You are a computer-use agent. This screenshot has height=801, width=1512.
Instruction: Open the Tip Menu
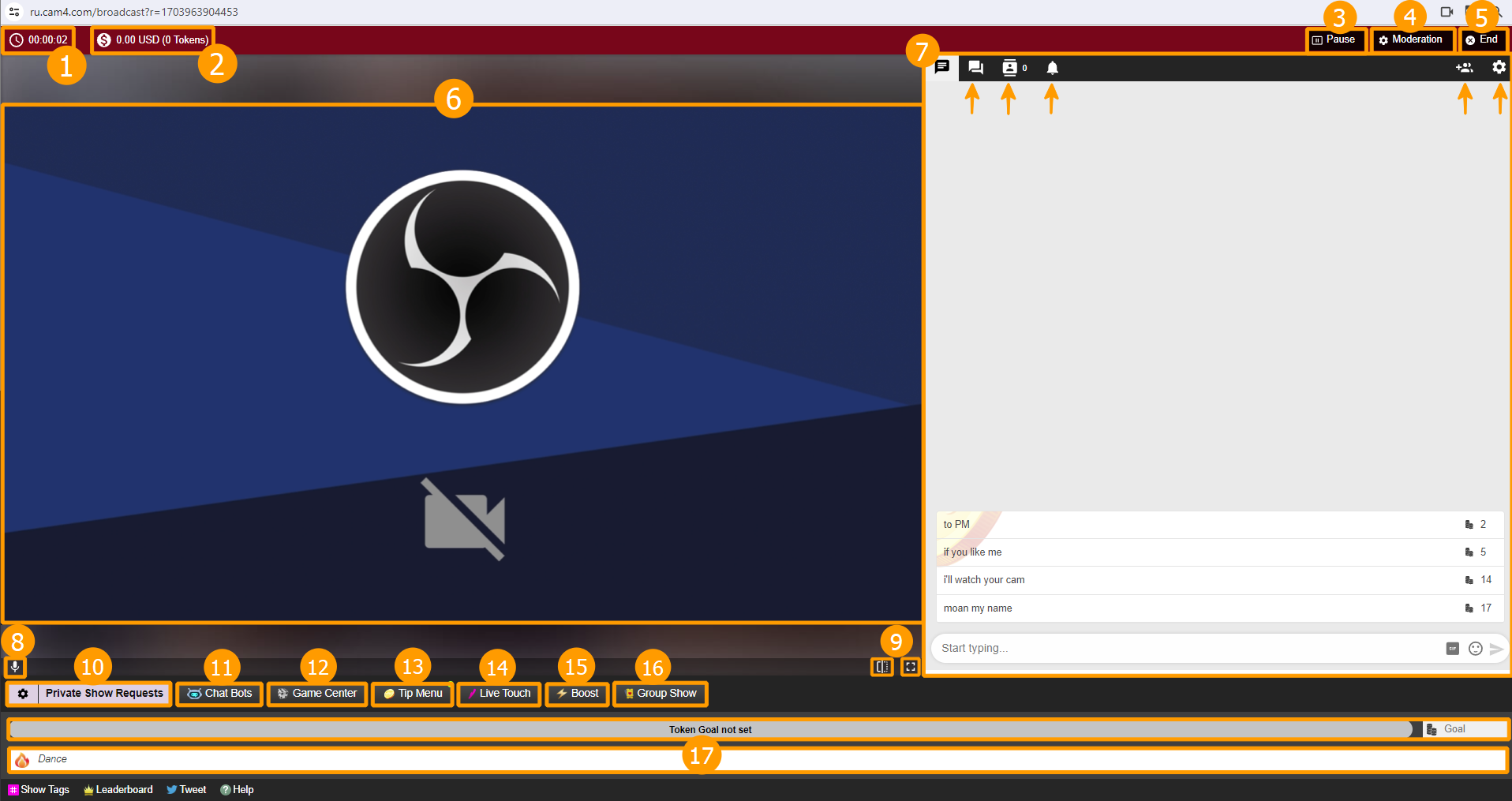[413, 694]
